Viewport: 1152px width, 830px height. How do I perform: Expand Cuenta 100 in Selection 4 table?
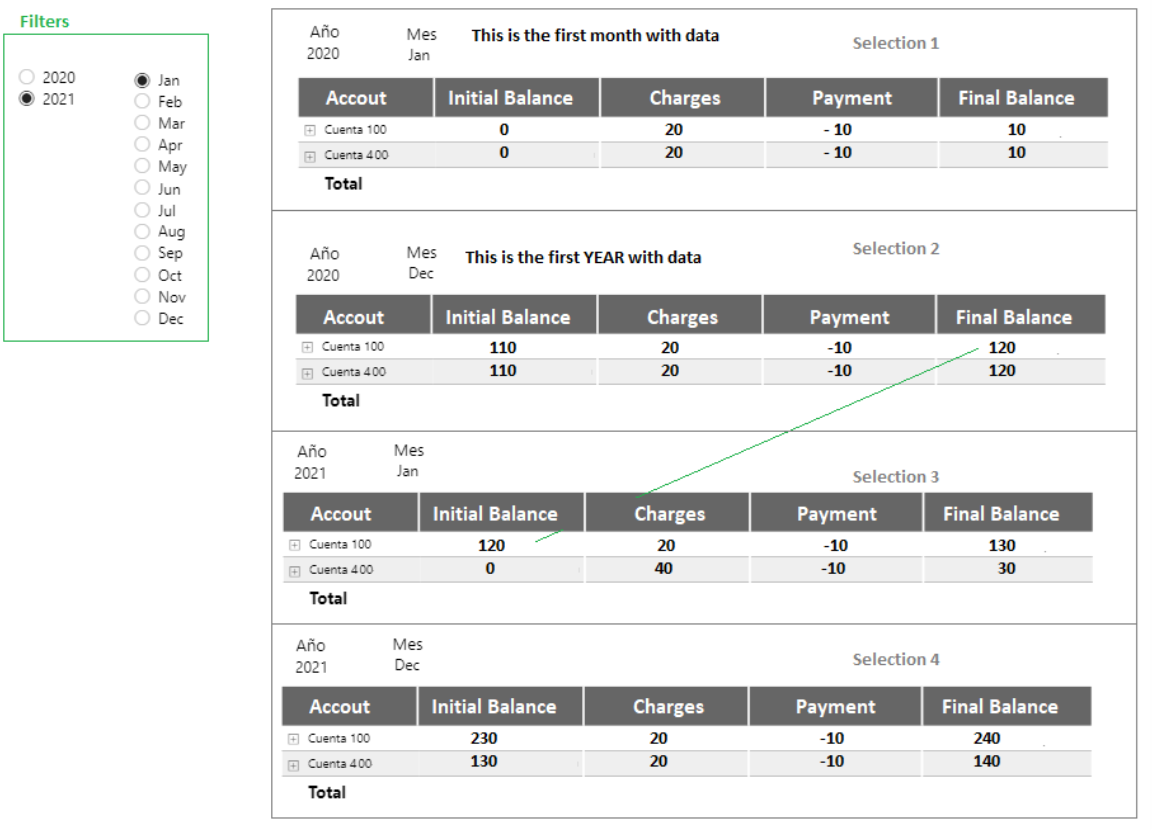[x=293, y=739]
